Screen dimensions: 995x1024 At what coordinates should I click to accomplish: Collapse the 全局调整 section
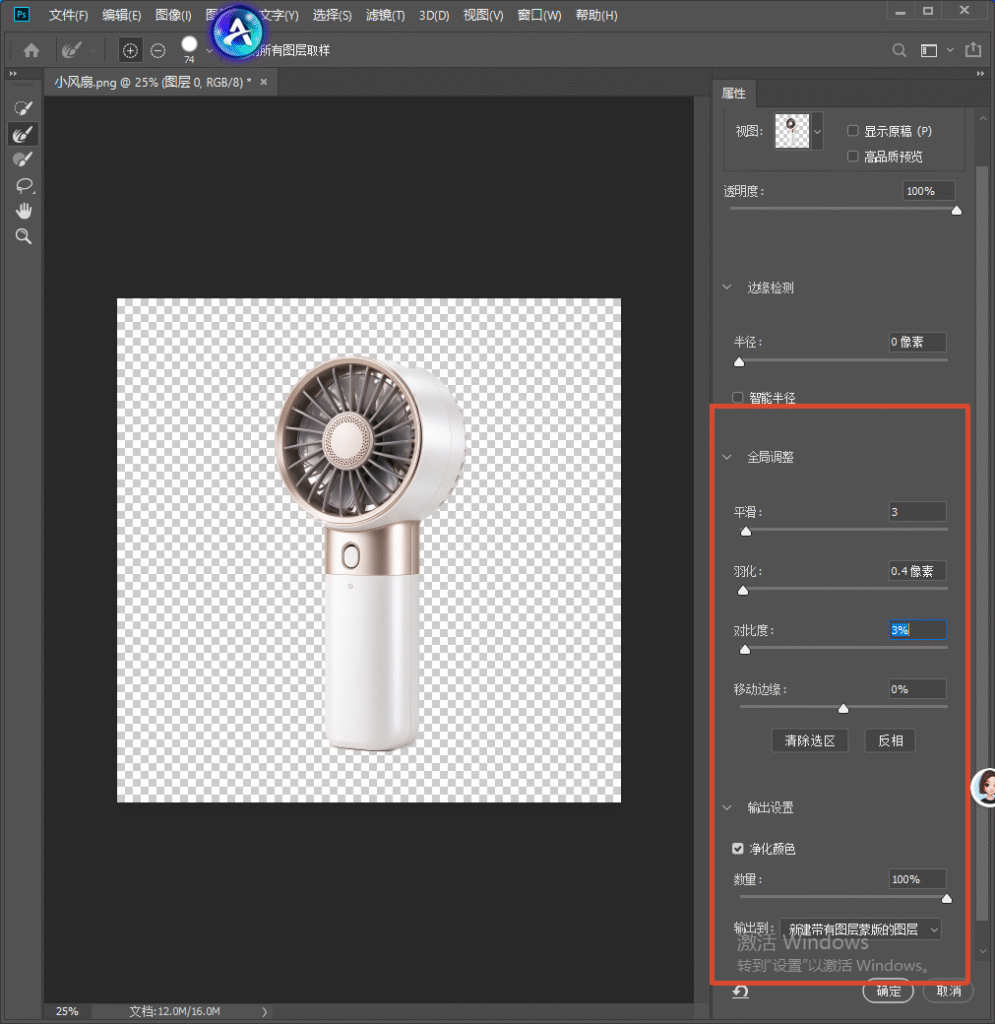(x=727, y=457)
